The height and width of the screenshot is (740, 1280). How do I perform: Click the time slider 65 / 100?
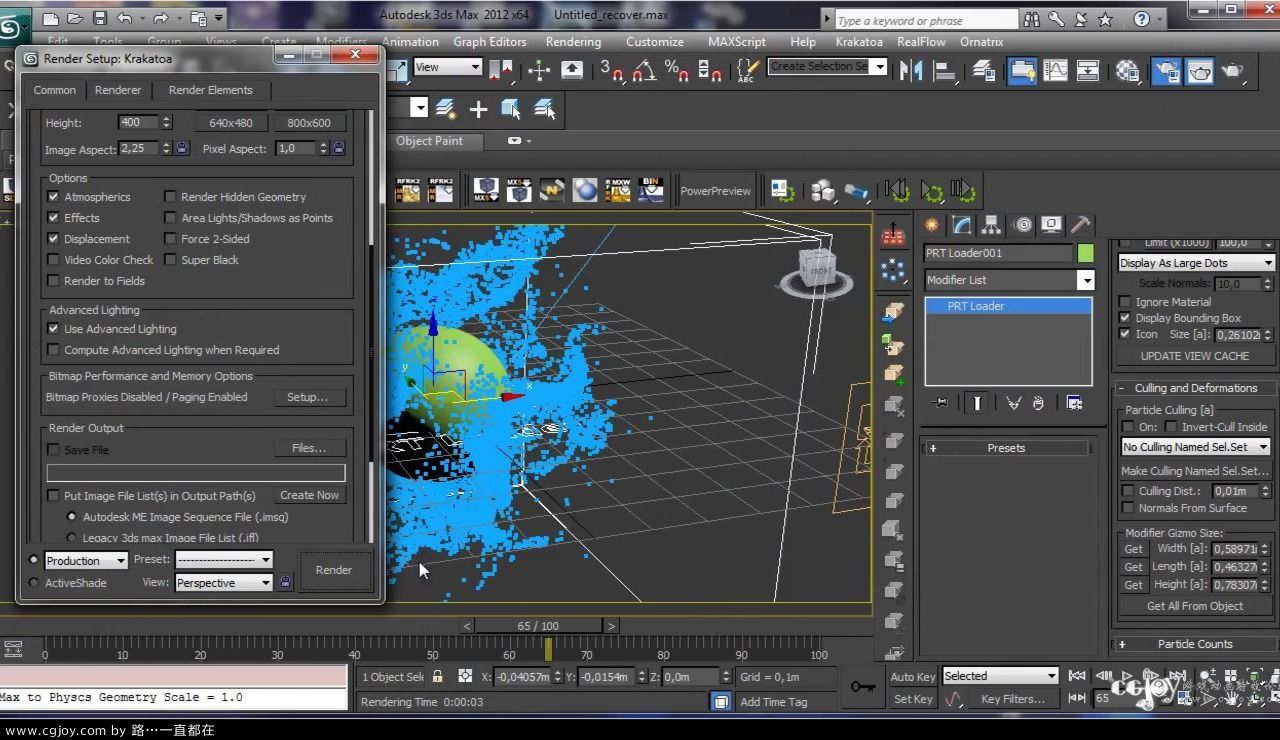coord(538,626)
